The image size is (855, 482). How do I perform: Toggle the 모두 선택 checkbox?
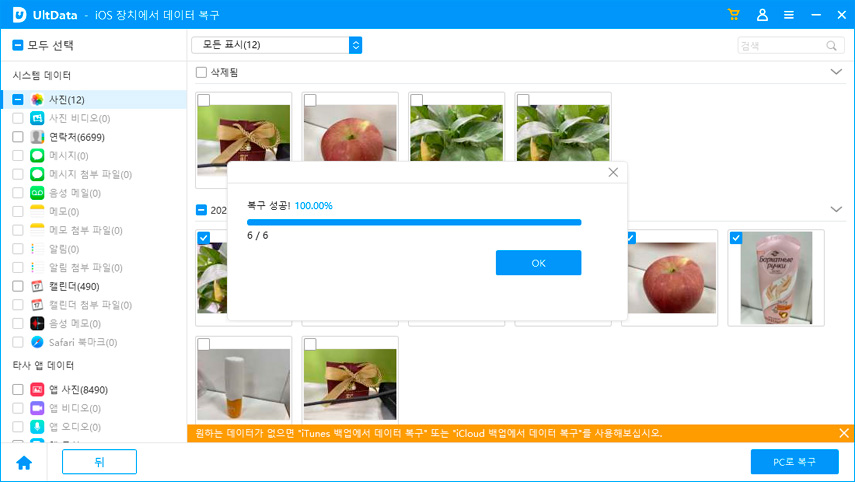tap(17, 45)
